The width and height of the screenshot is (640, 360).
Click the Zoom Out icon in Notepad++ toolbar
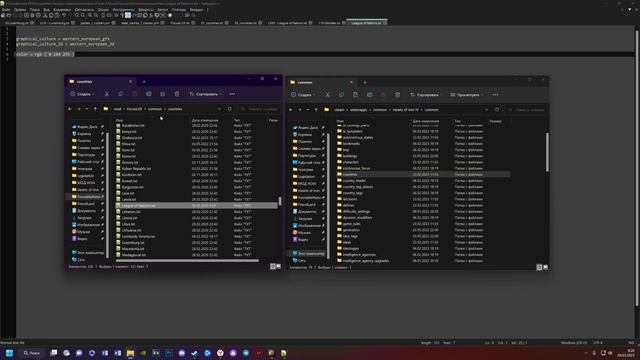[x=96, y=15]
